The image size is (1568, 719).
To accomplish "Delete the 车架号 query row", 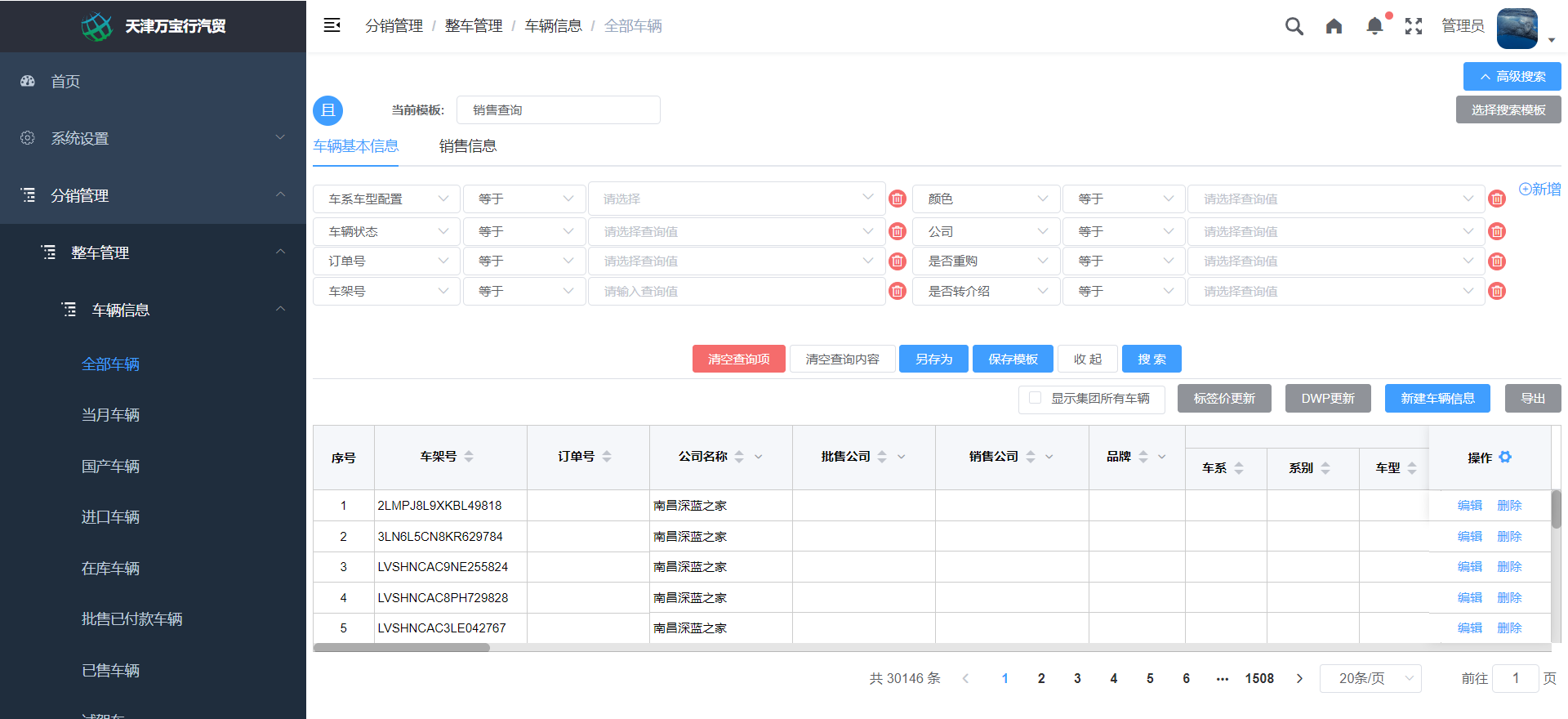I will pos(898,291).
